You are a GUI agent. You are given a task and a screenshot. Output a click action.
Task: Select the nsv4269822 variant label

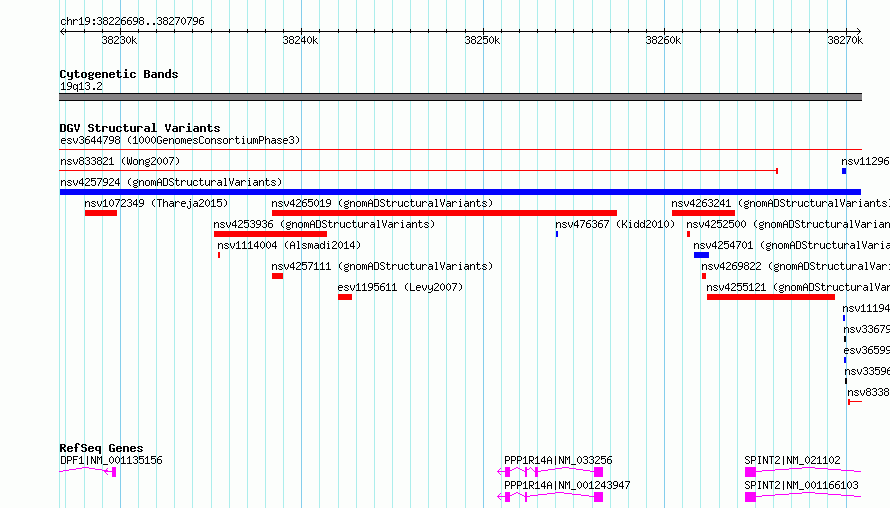coord(795,266)
